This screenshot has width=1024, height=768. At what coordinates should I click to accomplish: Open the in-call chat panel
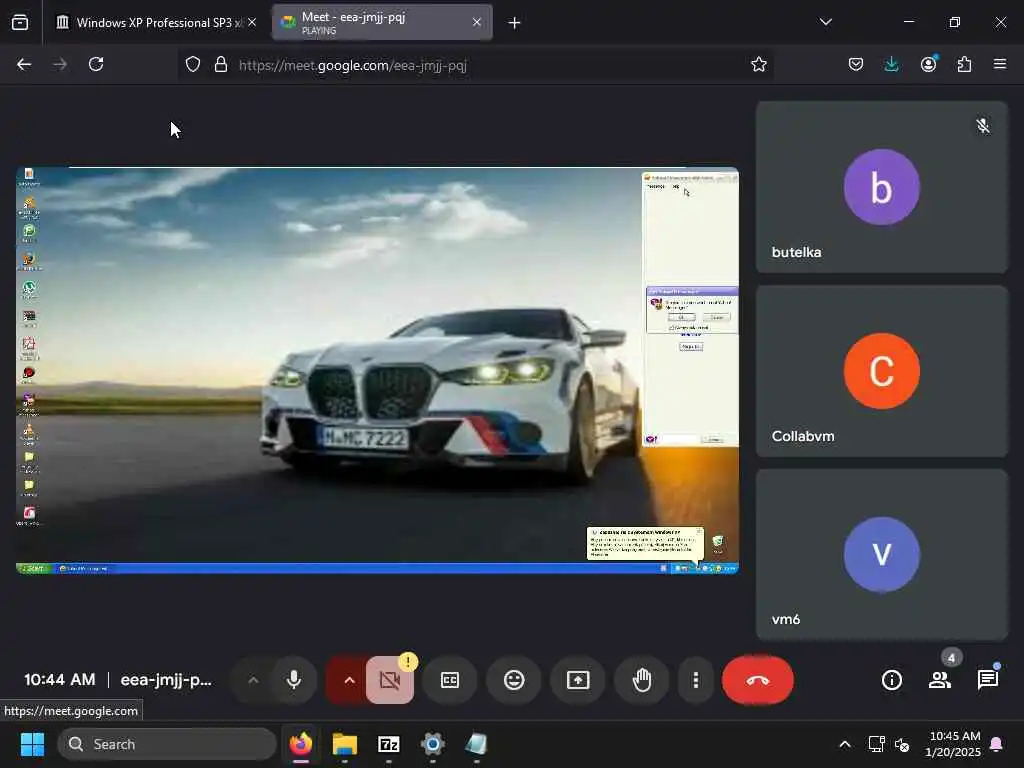987,680
